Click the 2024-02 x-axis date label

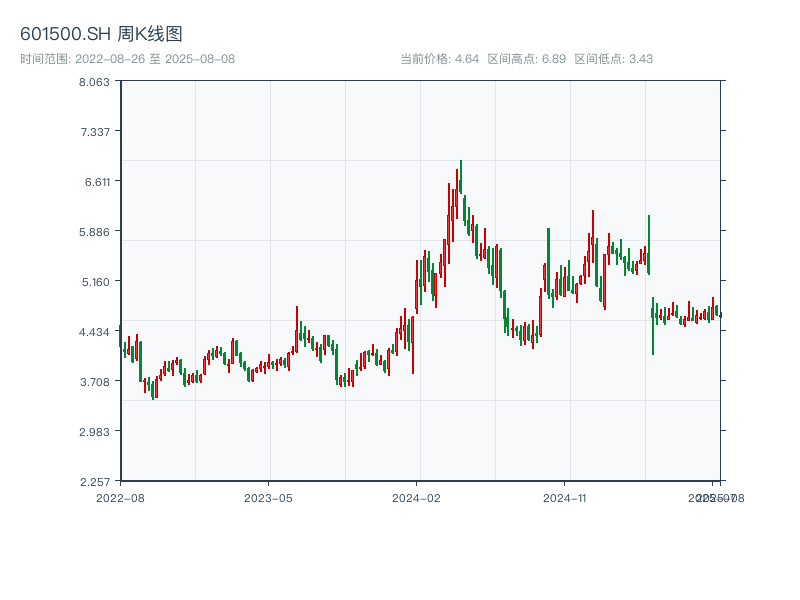417,497
